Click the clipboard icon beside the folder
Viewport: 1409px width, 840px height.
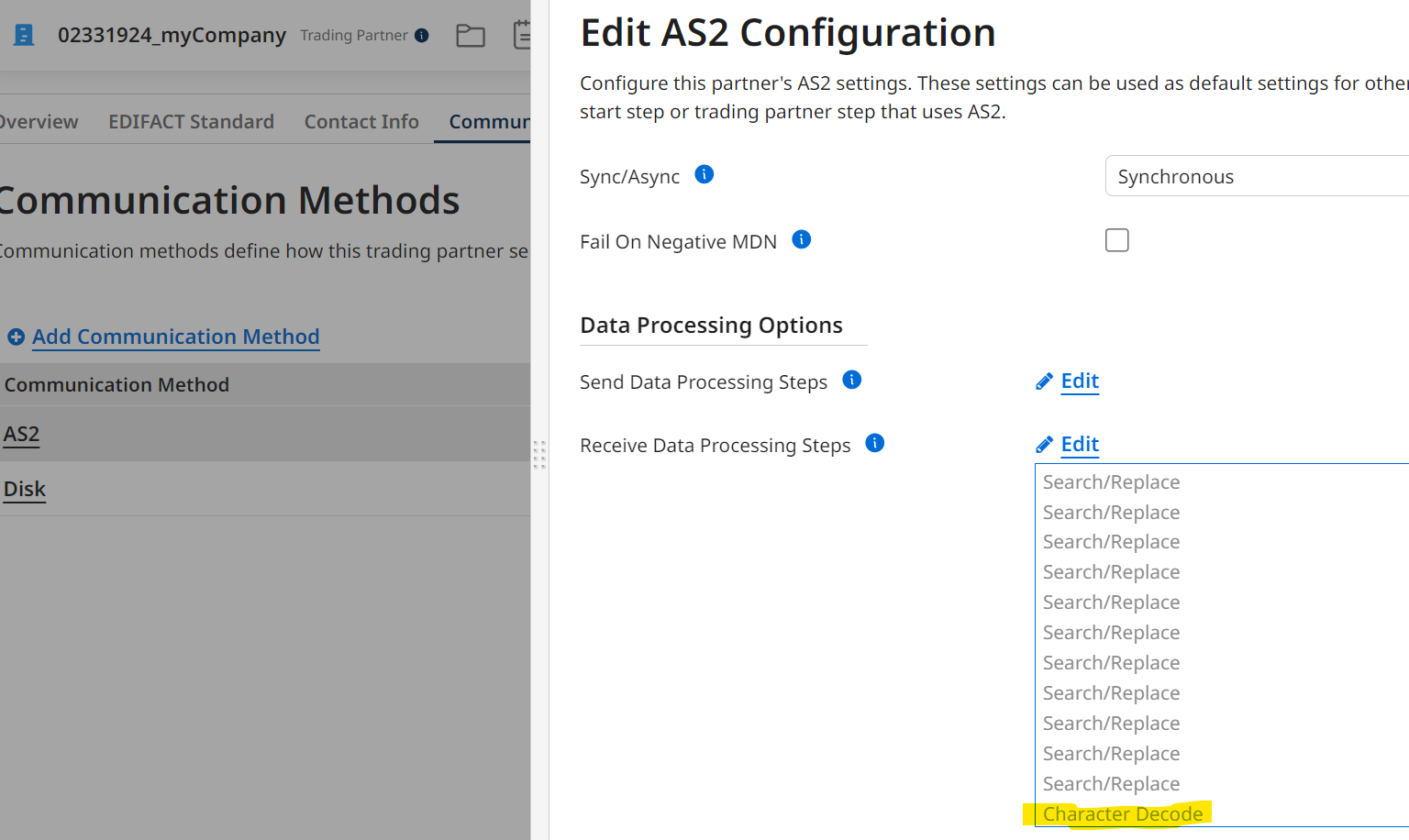[x=521, y=35]
